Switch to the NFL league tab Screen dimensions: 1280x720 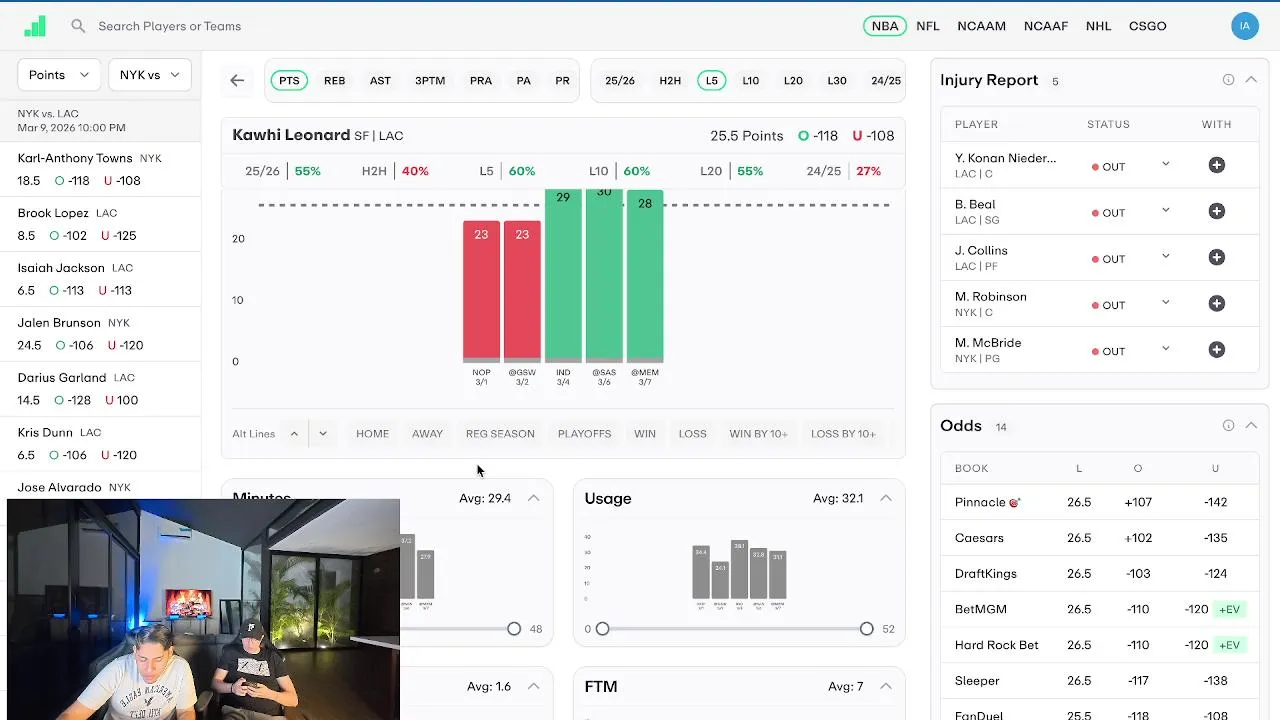[928, 26]
